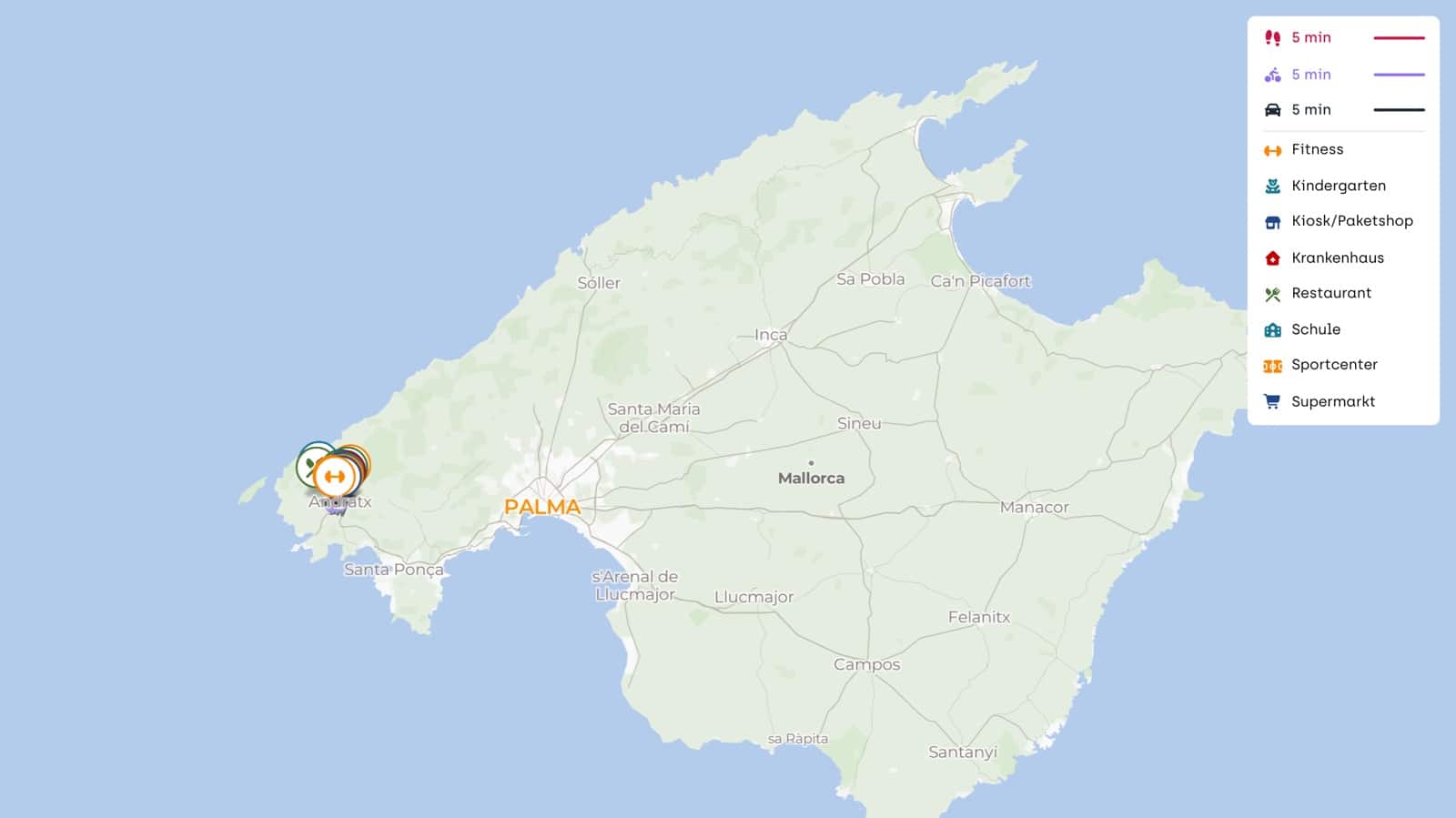Click the Restaurant fork and knife icon
This screenshot has height=818, width=1456.
1272,294
